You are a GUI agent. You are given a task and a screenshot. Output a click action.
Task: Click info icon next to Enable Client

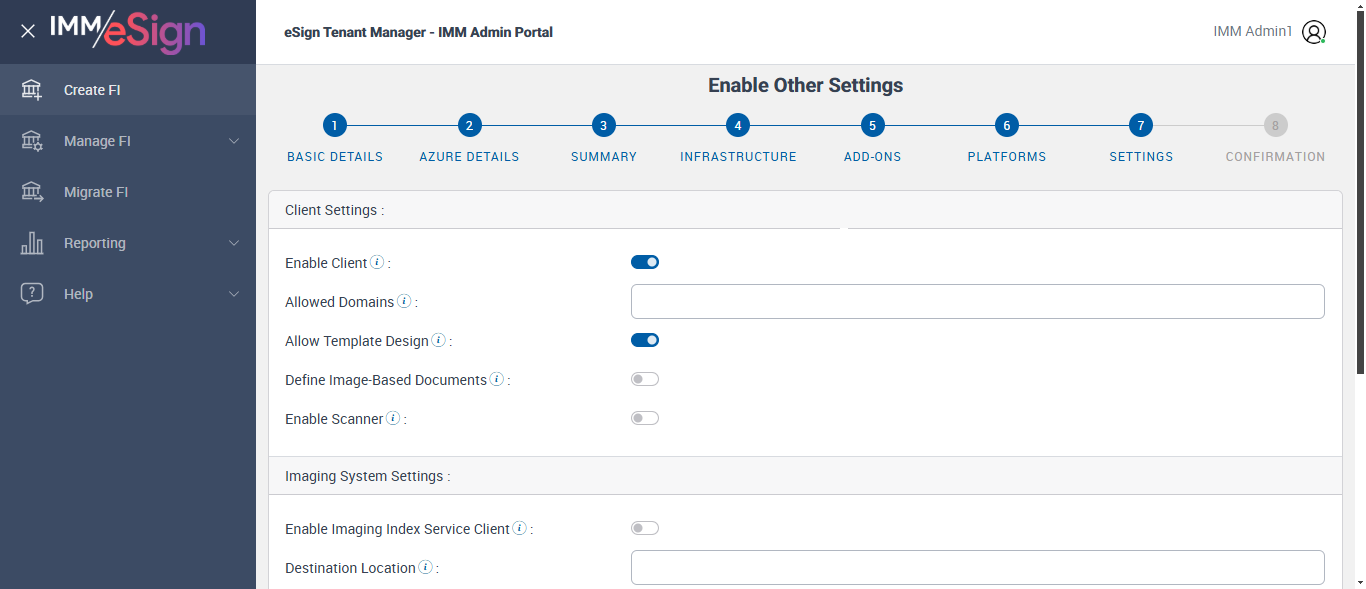point(377,263)
